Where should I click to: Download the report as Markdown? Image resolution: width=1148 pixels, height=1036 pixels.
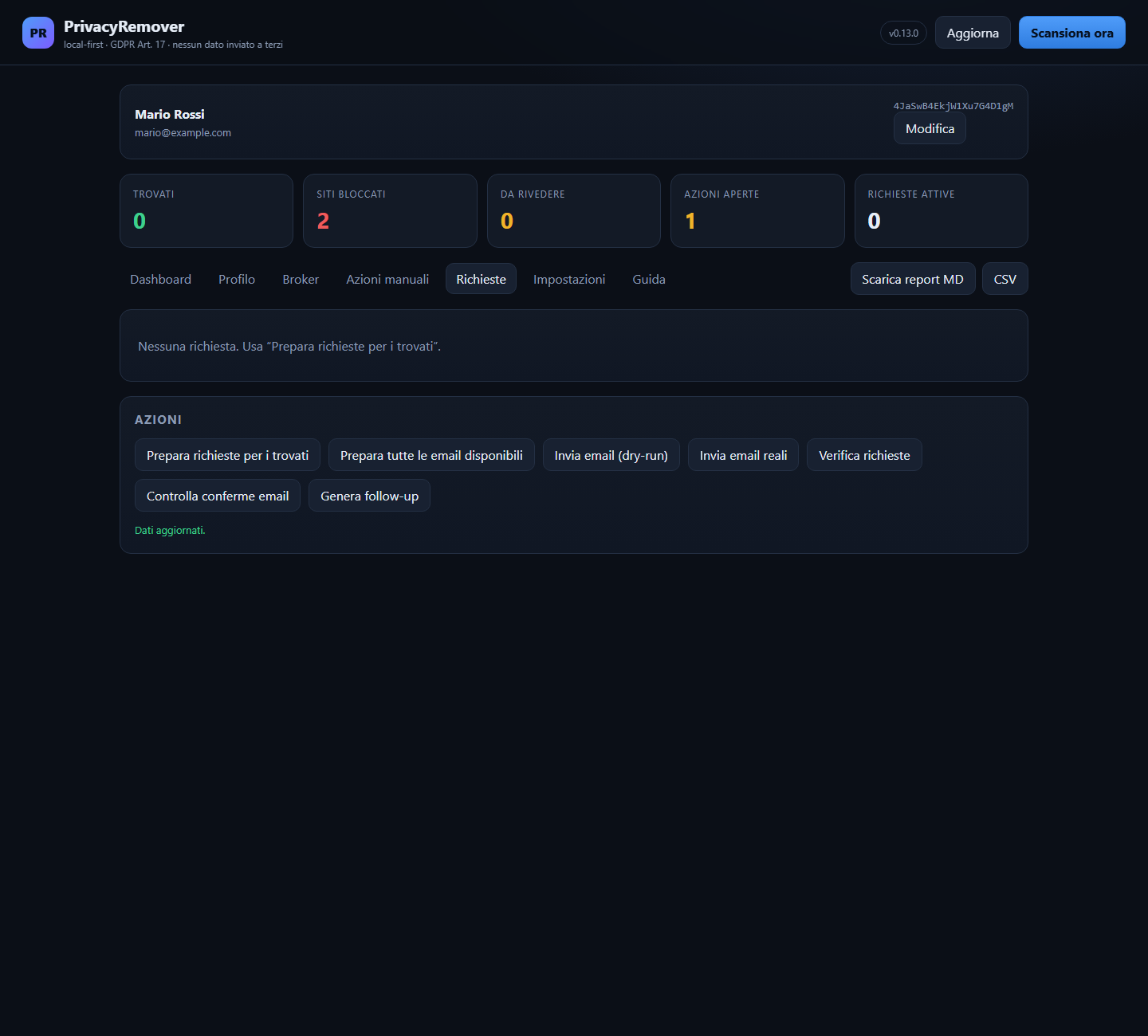[x=913, y=279]
